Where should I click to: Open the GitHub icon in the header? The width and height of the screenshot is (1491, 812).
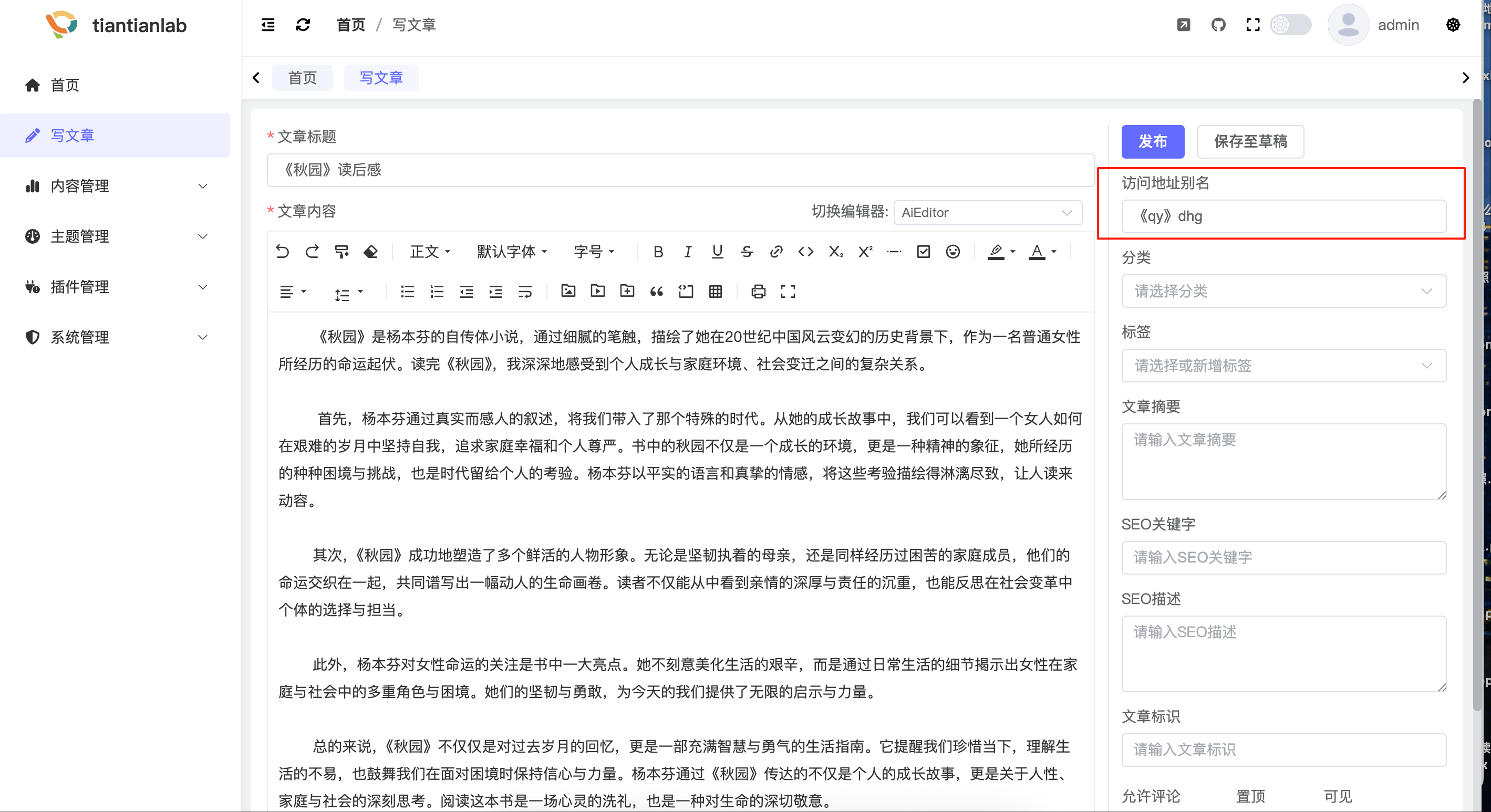tap(1218, 25)
